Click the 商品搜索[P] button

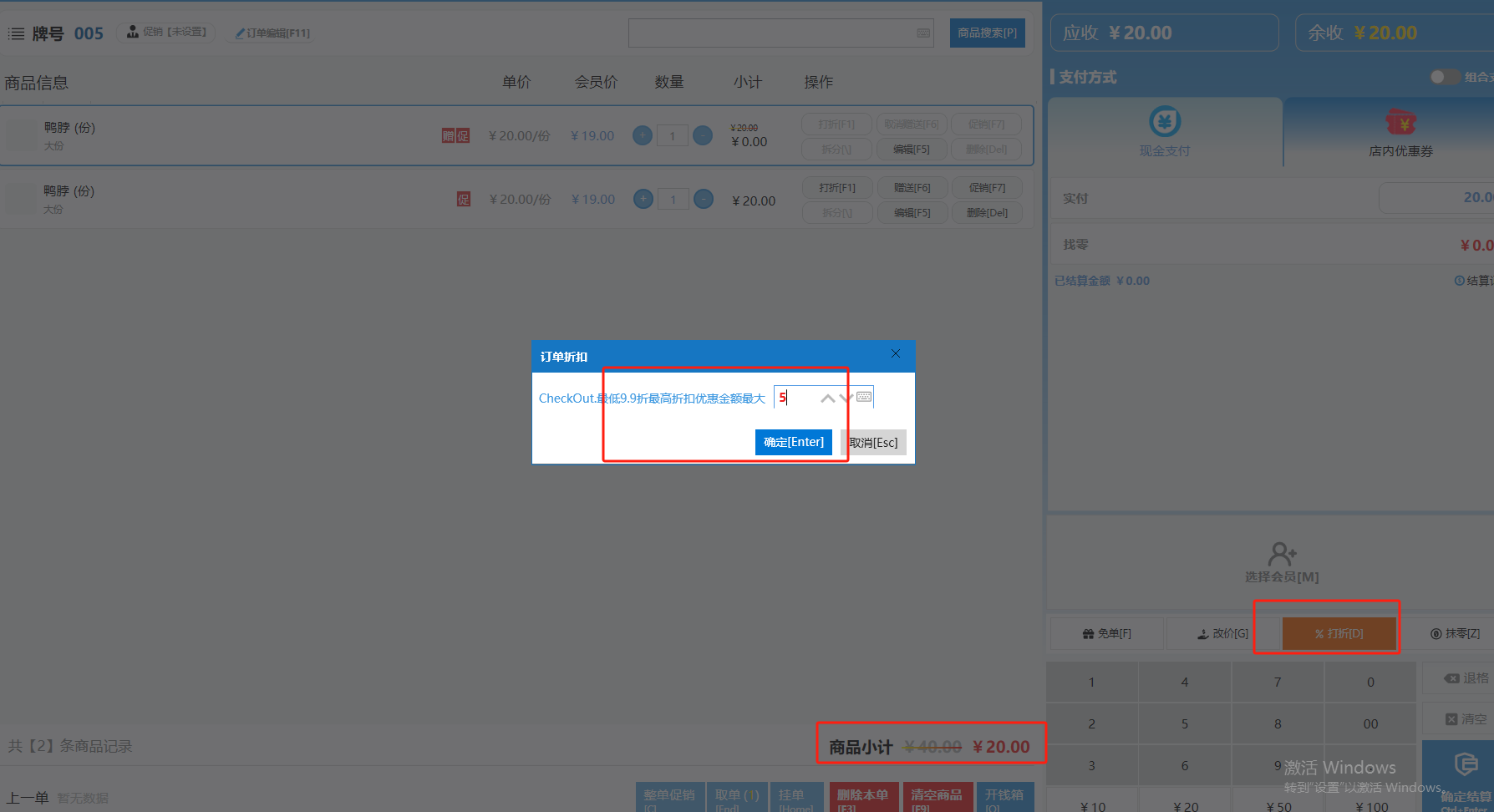987,33
